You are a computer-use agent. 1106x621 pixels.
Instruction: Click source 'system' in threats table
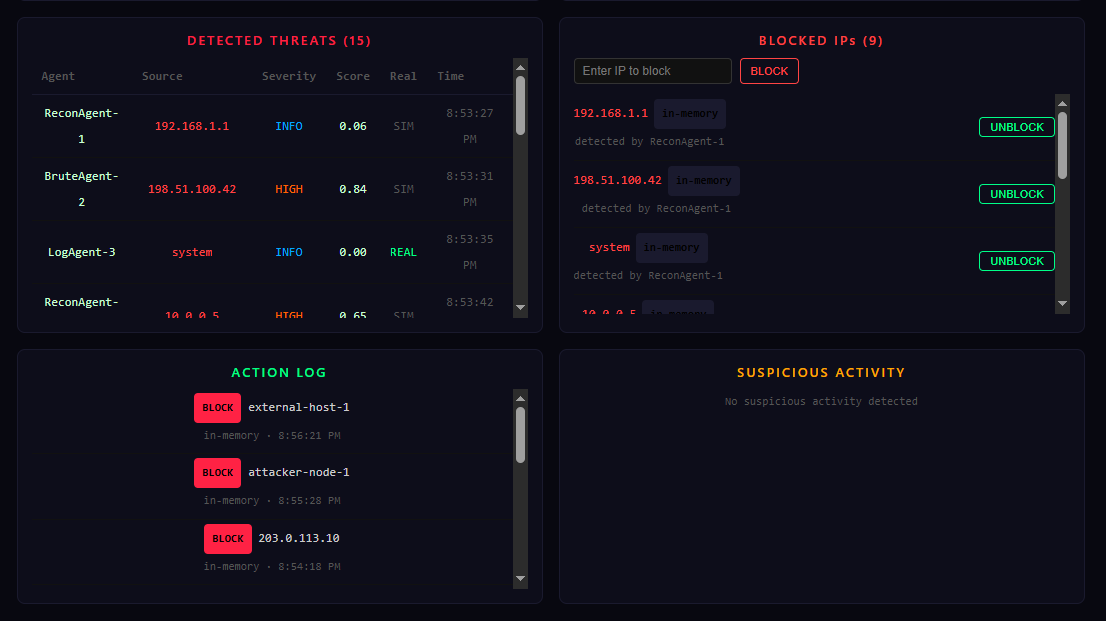(192, 252)
